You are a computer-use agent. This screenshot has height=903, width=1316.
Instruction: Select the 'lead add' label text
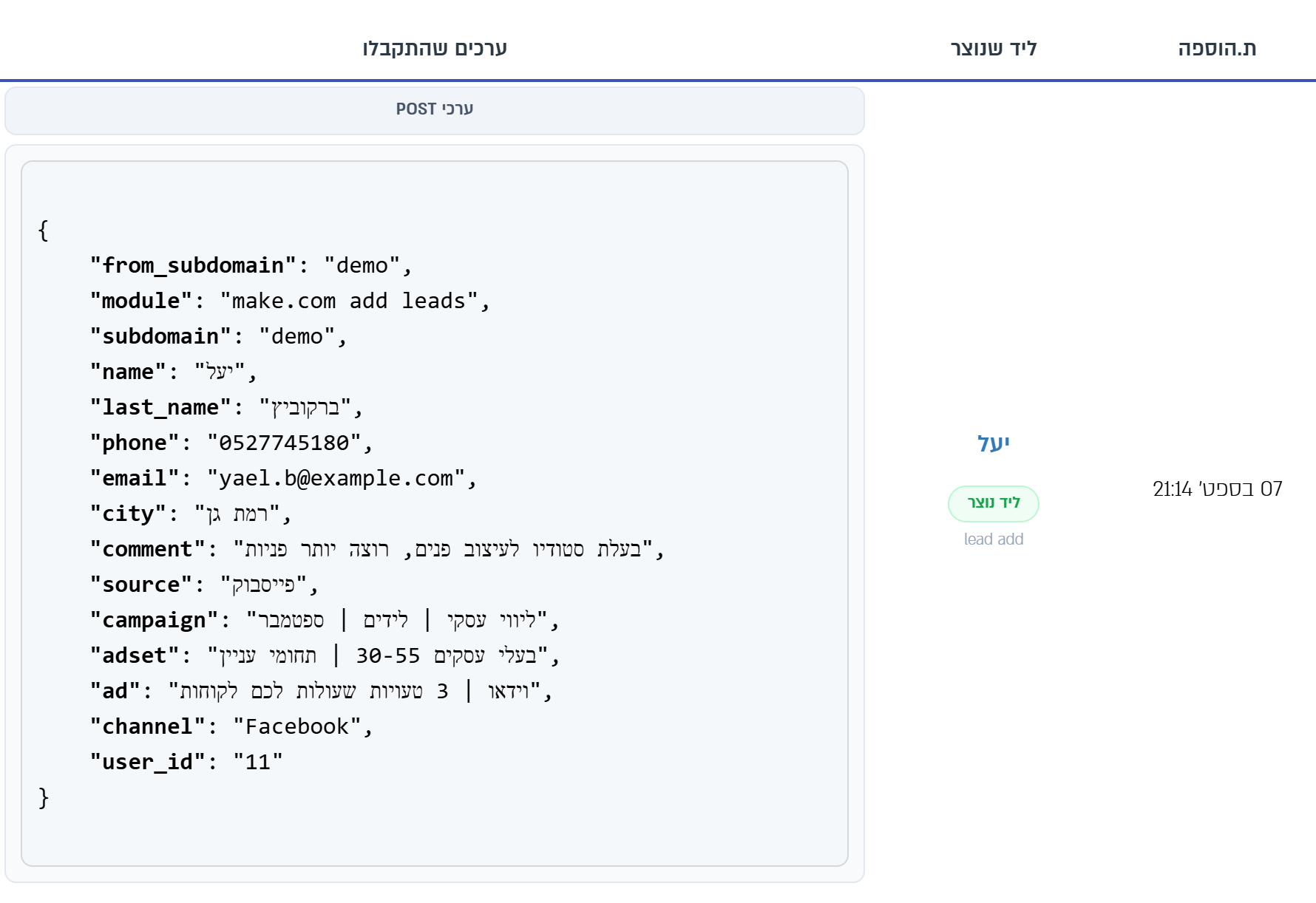(x=993, y=539)
